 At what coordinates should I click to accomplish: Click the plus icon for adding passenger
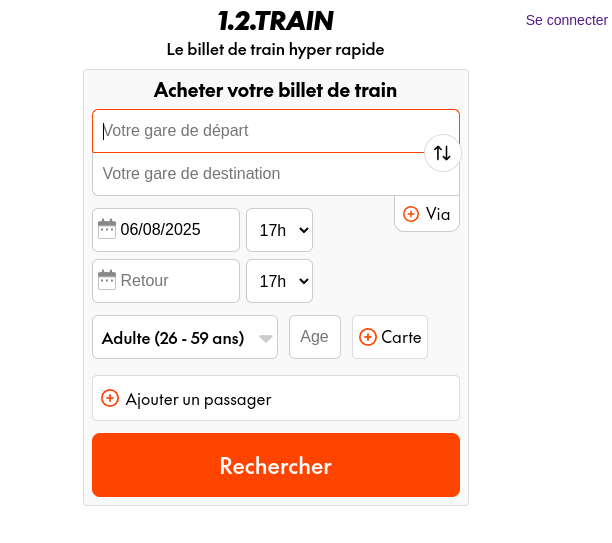pos(110,398)
